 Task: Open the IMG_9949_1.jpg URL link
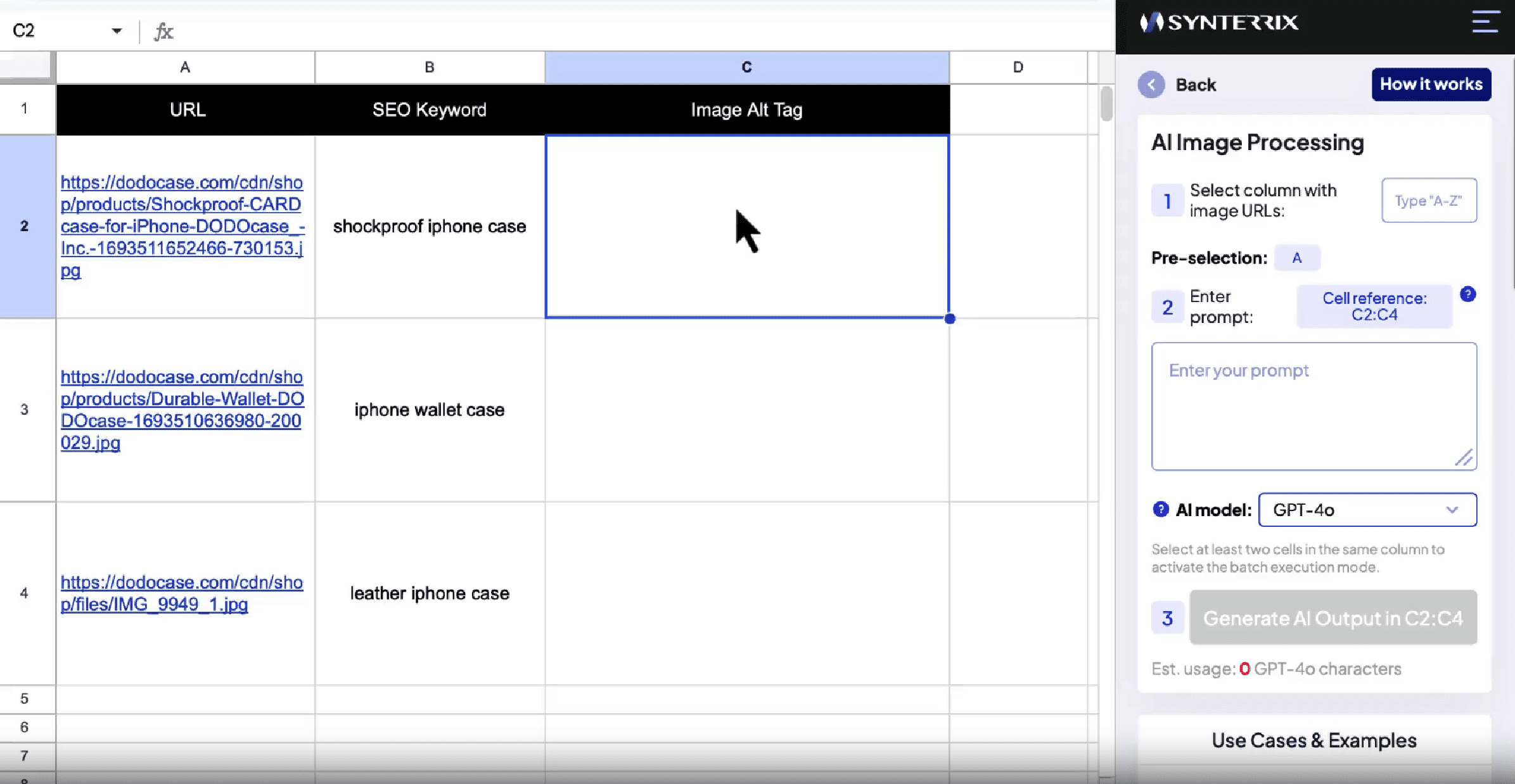181,593
